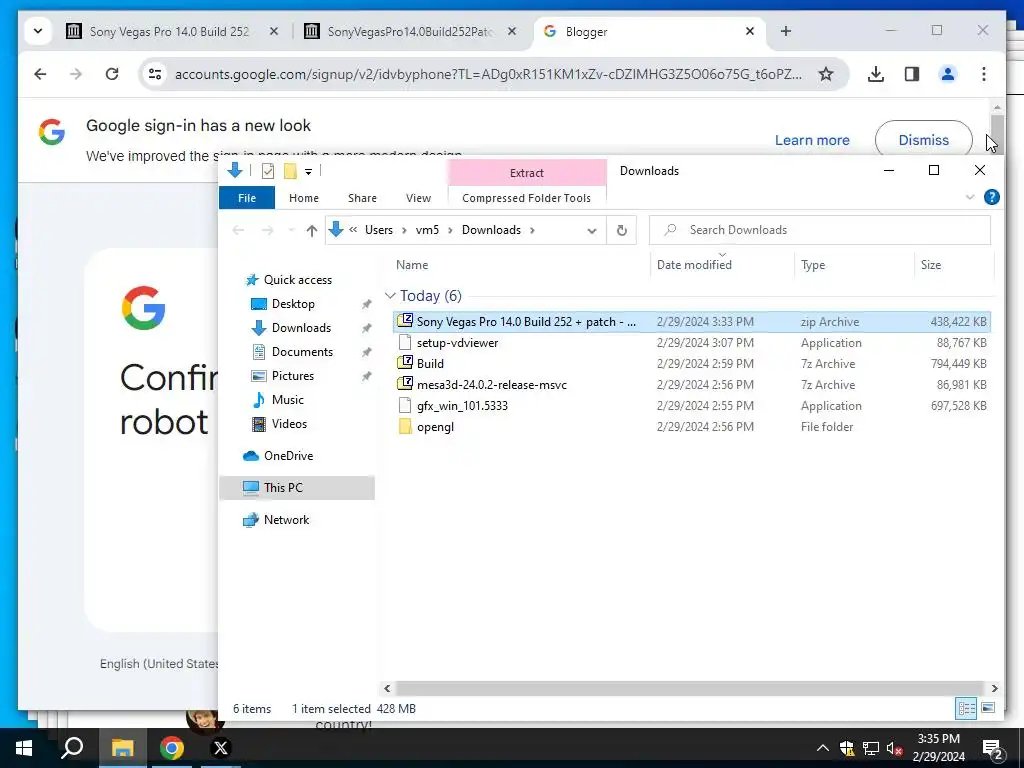1024x768 pixels.
Task: Bookmark this page with the star icon
Action: tap(825, 74)
